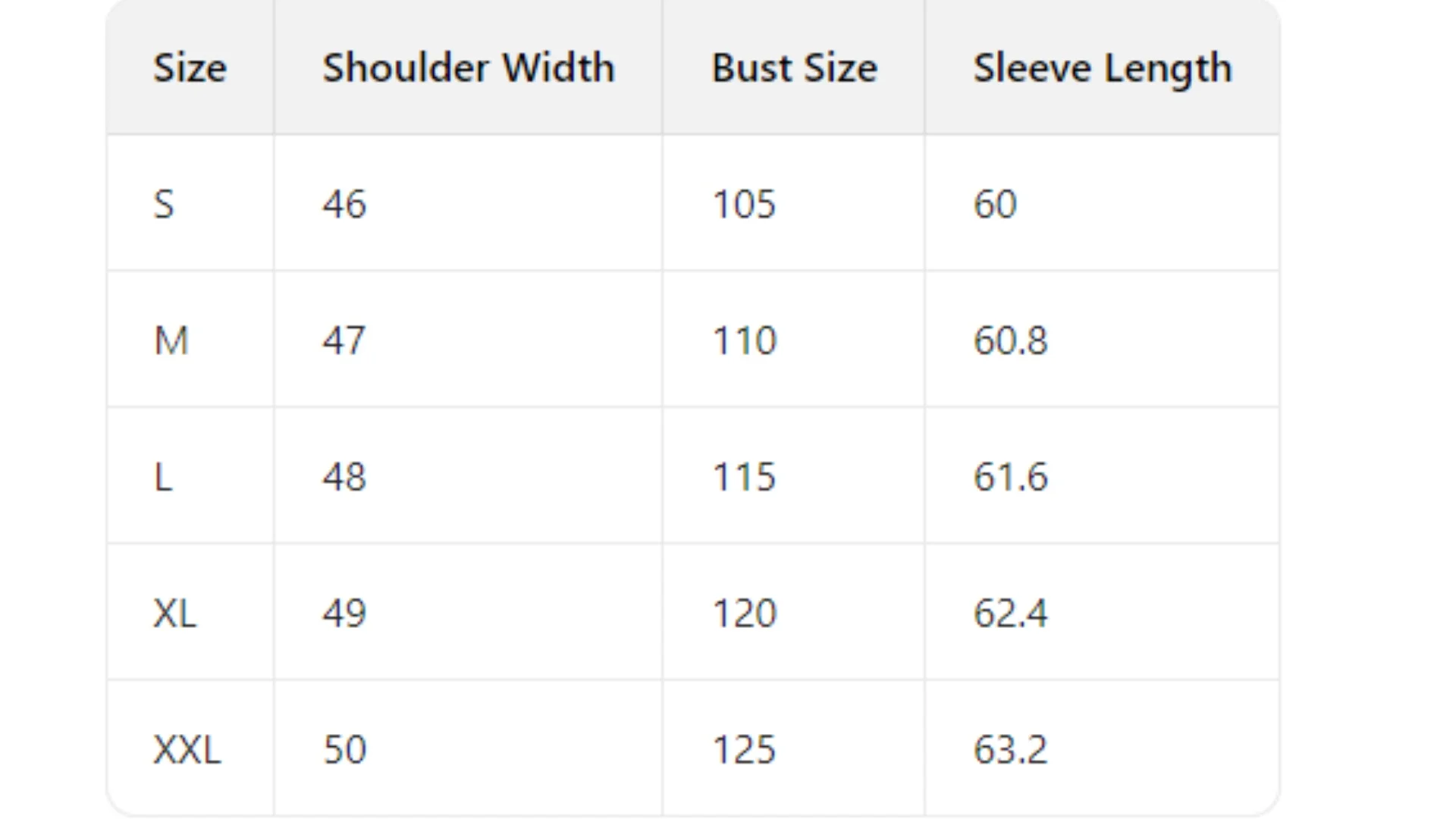The width and height of the screenshot is (1456, 819).
Task: Click the Sleeve Length column header
Action: [1102, 68]
